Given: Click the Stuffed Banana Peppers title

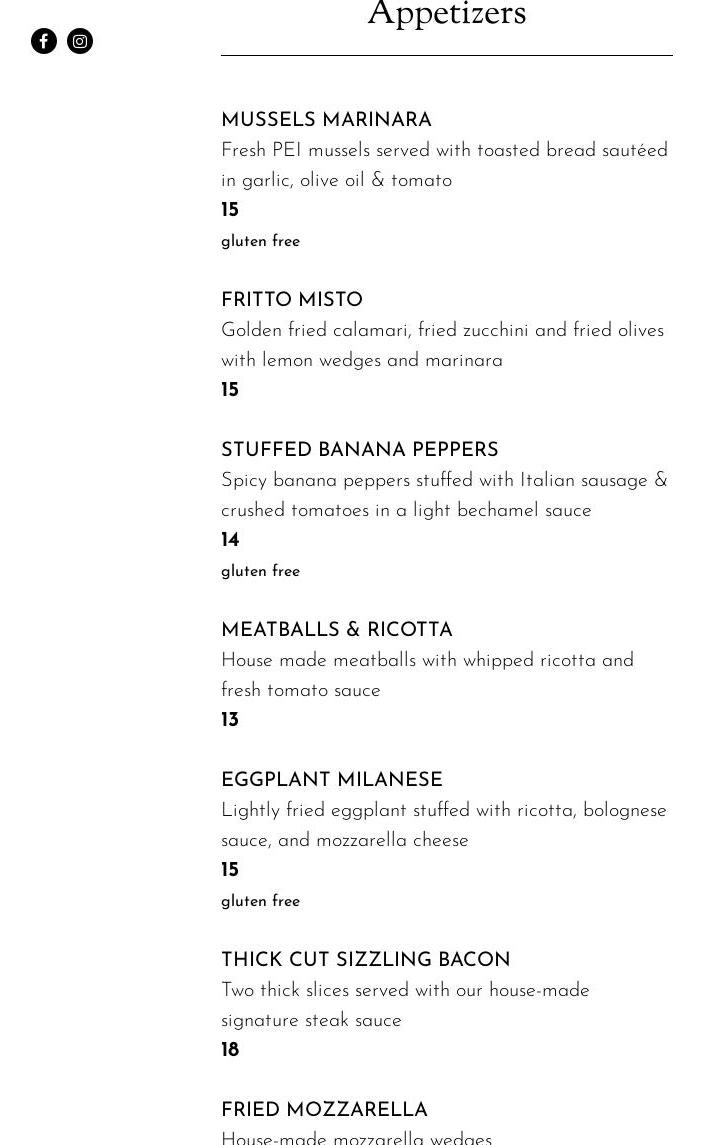Looking at the screenshot, I should (359, 451).
